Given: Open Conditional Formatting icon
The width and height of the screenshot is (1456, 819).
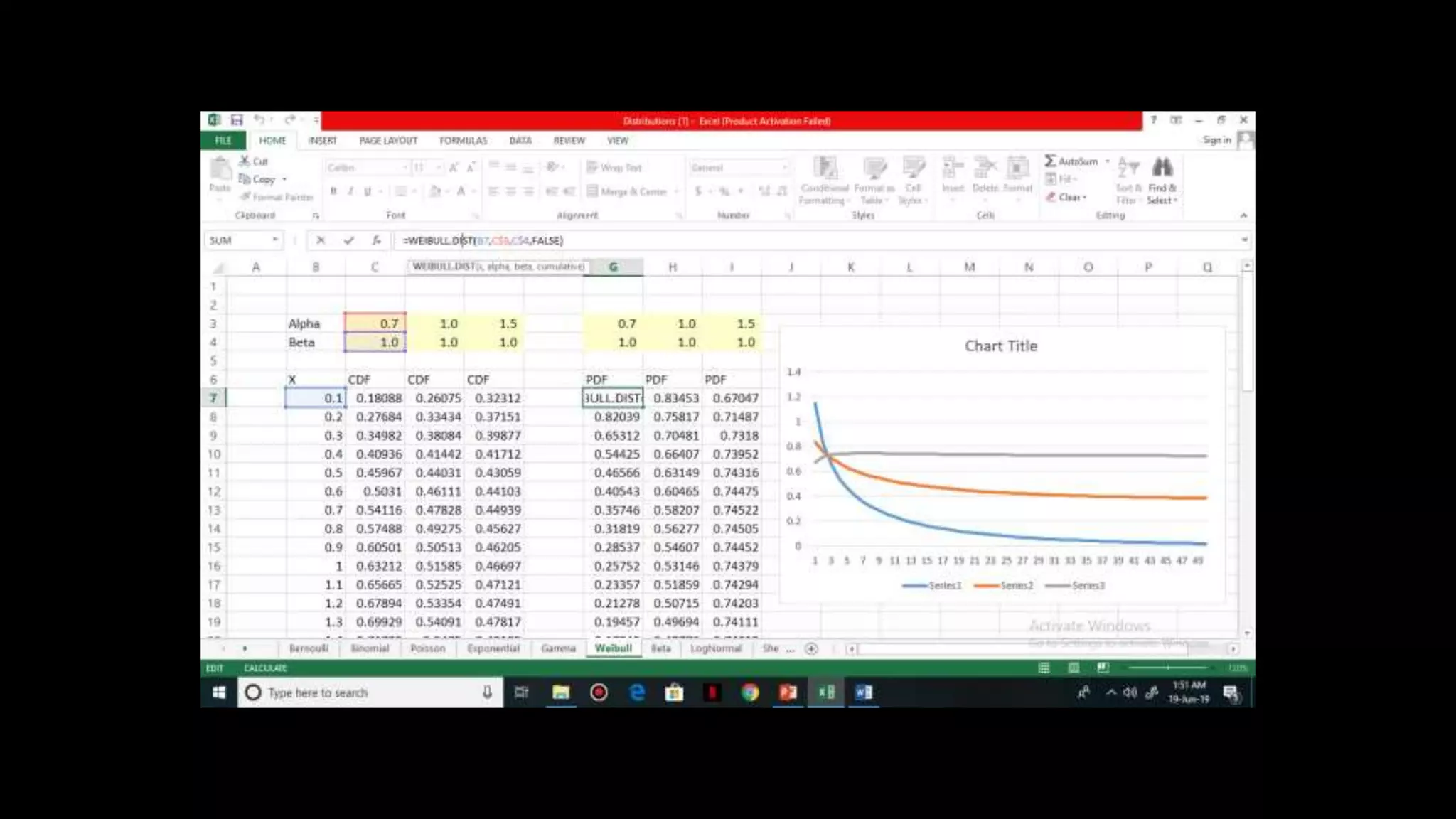Looking at the screenshot, I should coord(825,169).
